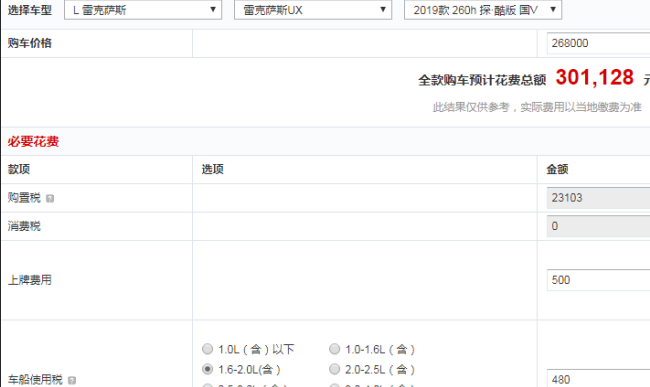Click the 购置税 amount field 23103

click(598, 198)
